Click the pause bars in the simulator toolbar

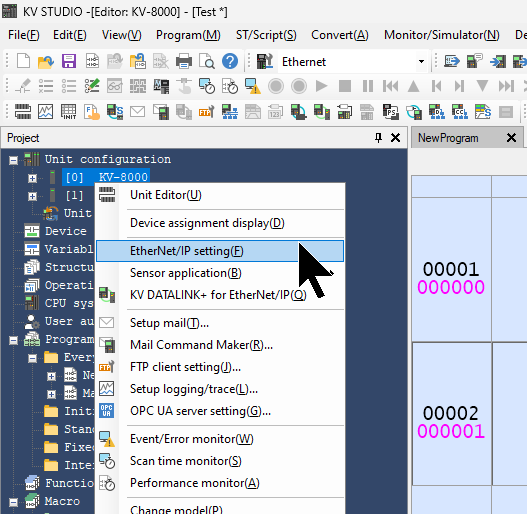pyautogui.click(x=368, y=86)
